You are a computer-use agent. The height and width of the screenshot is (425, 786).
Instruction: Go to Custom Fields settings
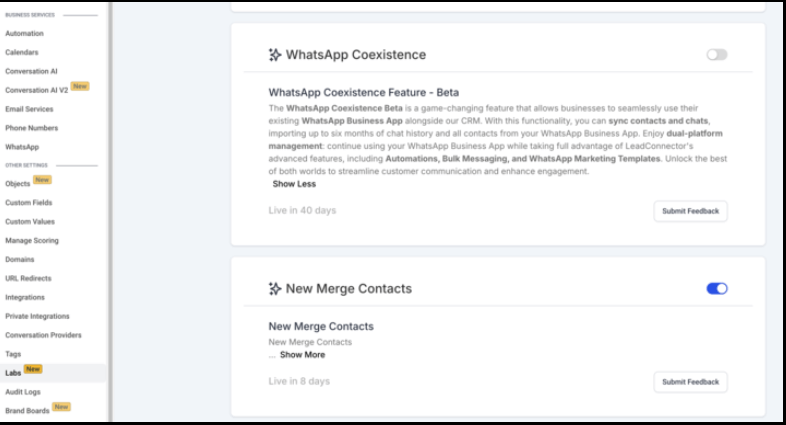click(x=29, y=203)
